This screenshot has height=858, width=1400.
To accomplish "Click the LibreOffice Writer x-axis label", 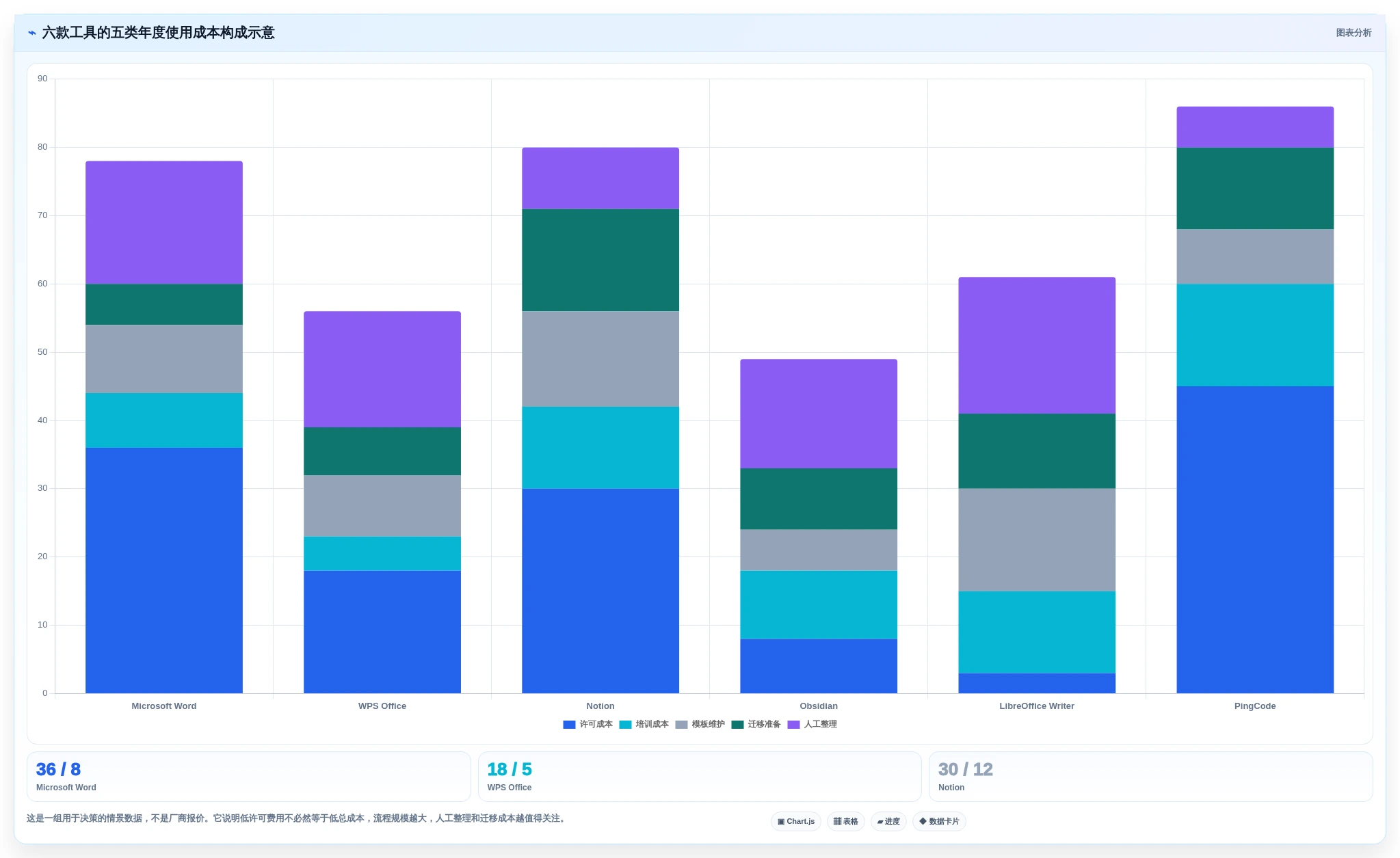I will [x=1037, y=706].
